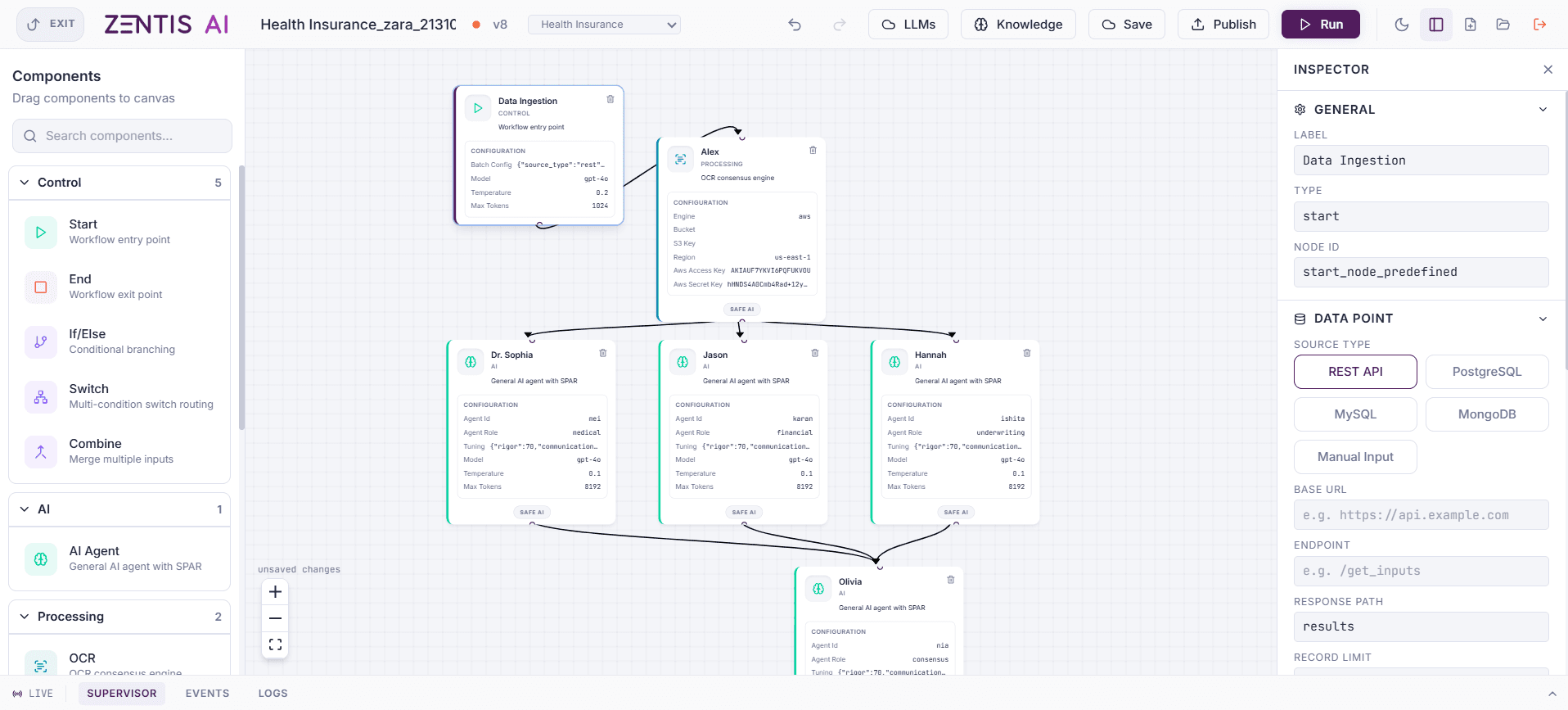Image resolution: width=1568 pixels, height=710 pixels.
Task: Switch to the LOGS tab
Action: 273,694
